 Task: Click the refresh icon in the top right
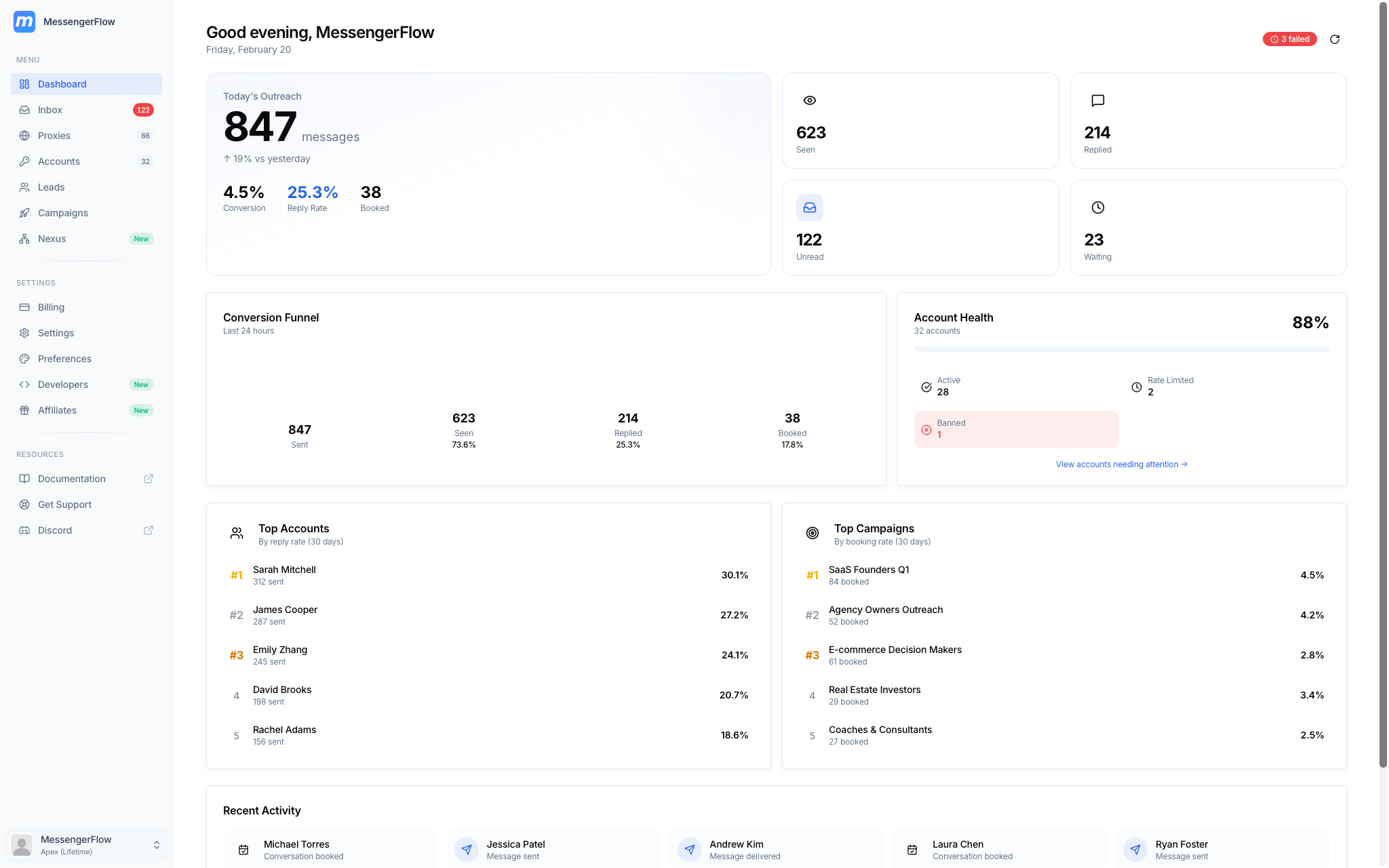tap(1335, 39)
